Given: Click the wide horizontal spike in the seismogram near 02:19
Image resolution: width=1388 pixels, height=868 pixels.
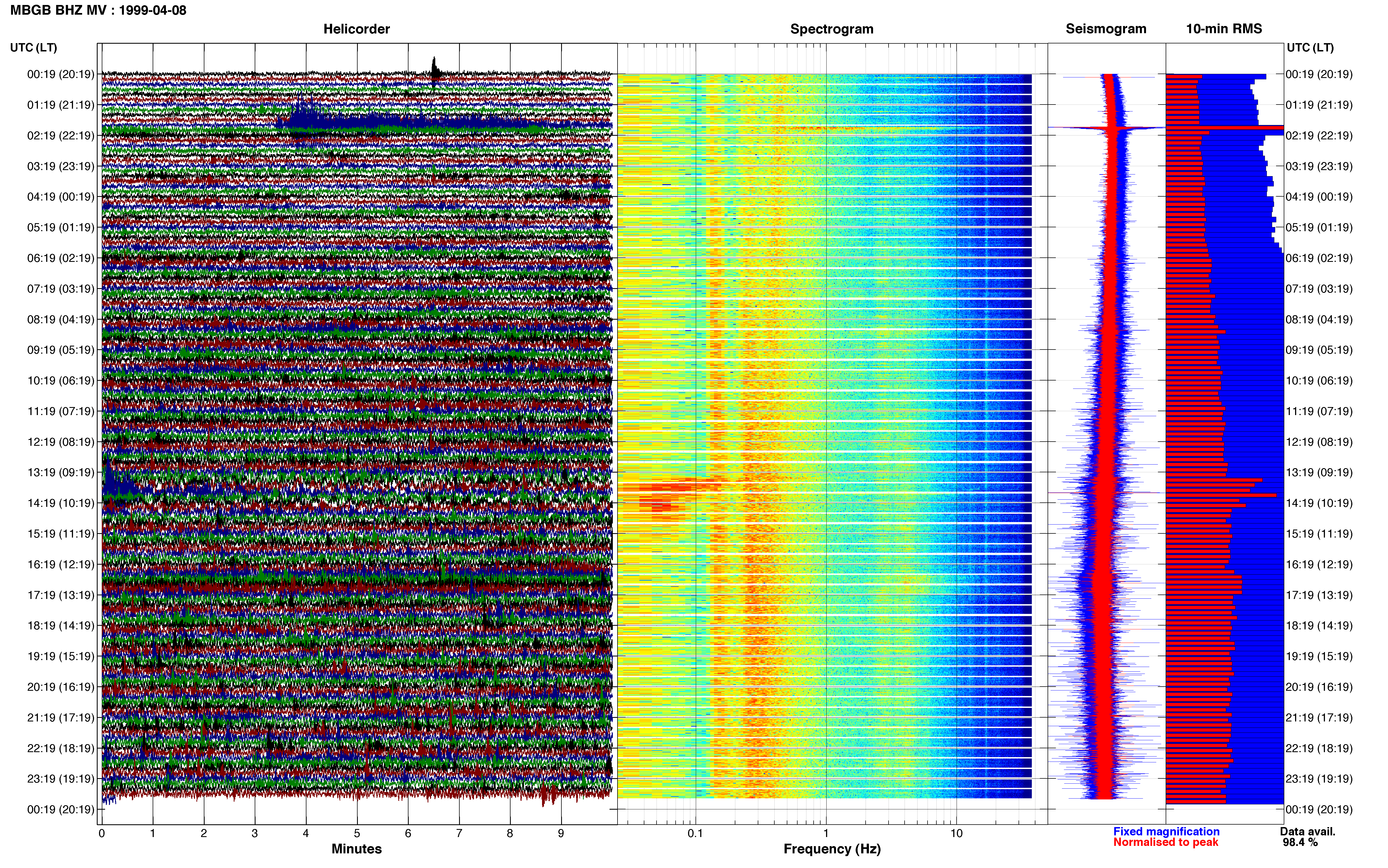Looking at the screenshot, I should [1107, 127].
